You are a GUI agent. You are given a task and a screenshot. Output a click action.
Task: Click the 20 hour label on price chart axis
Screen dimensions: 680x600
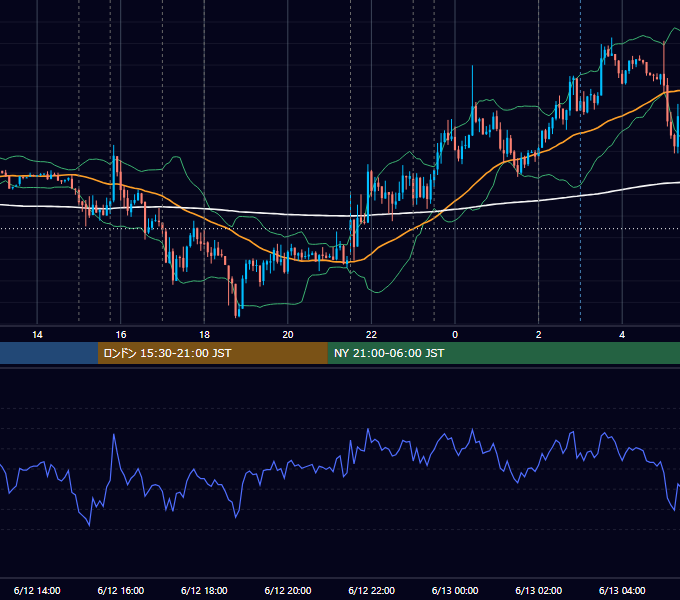click(288, 335)
